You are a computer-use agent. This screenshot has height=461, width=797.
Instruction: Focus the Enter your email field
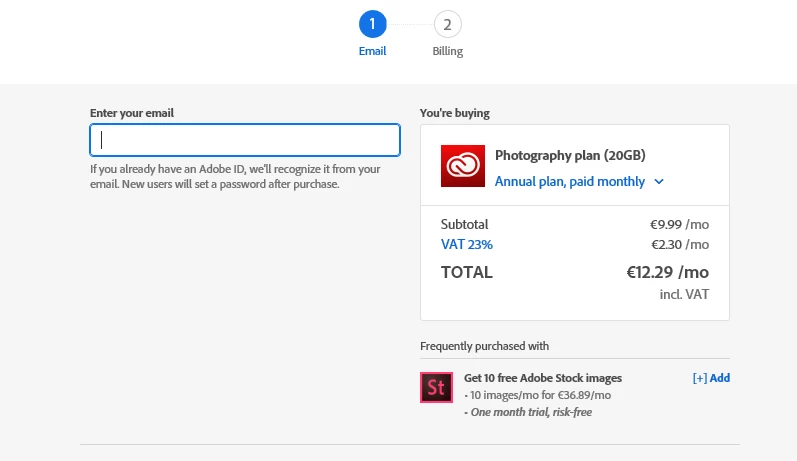tap(245, 140)
